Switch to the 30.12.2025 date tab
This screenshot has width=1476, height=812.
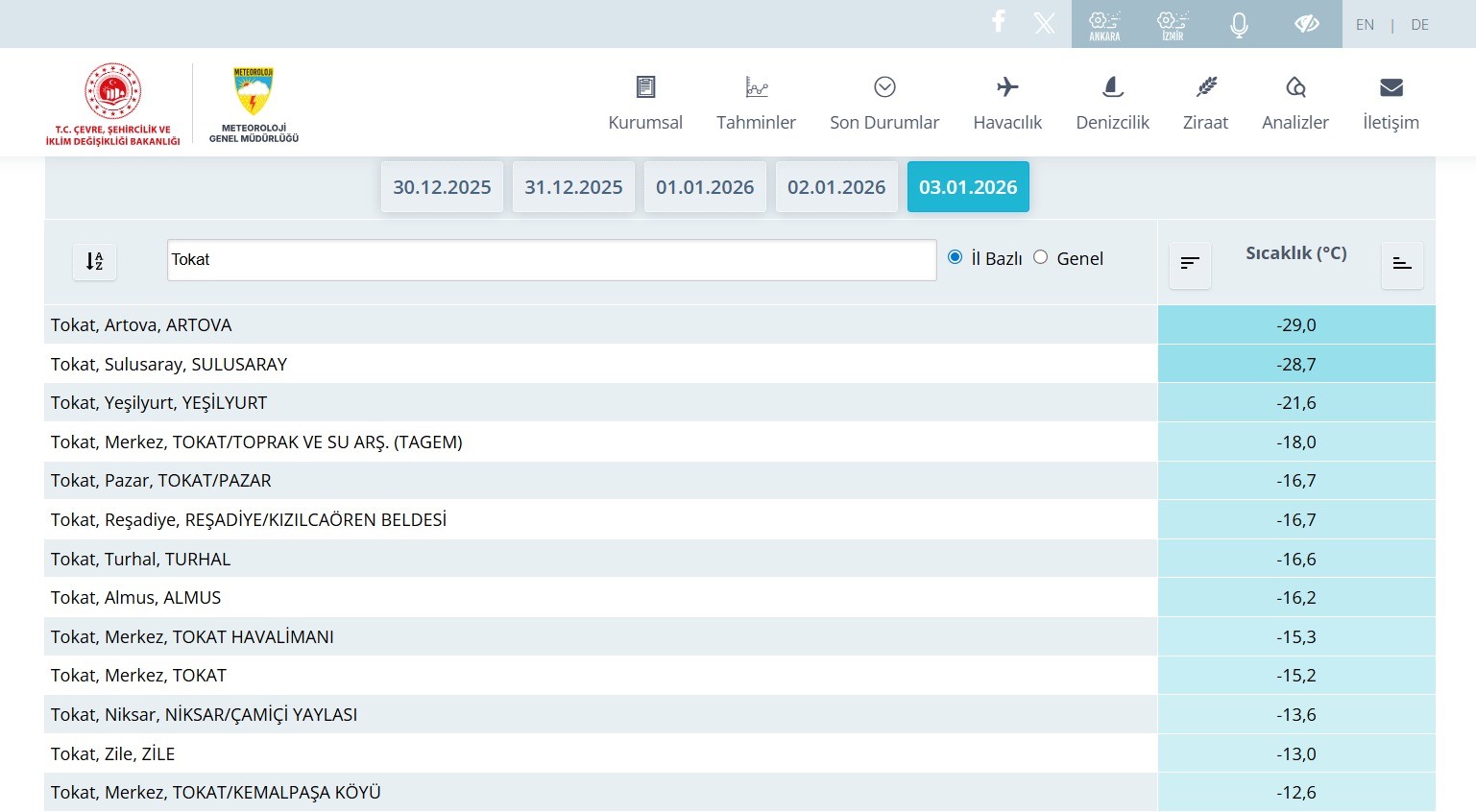point(442,187)
